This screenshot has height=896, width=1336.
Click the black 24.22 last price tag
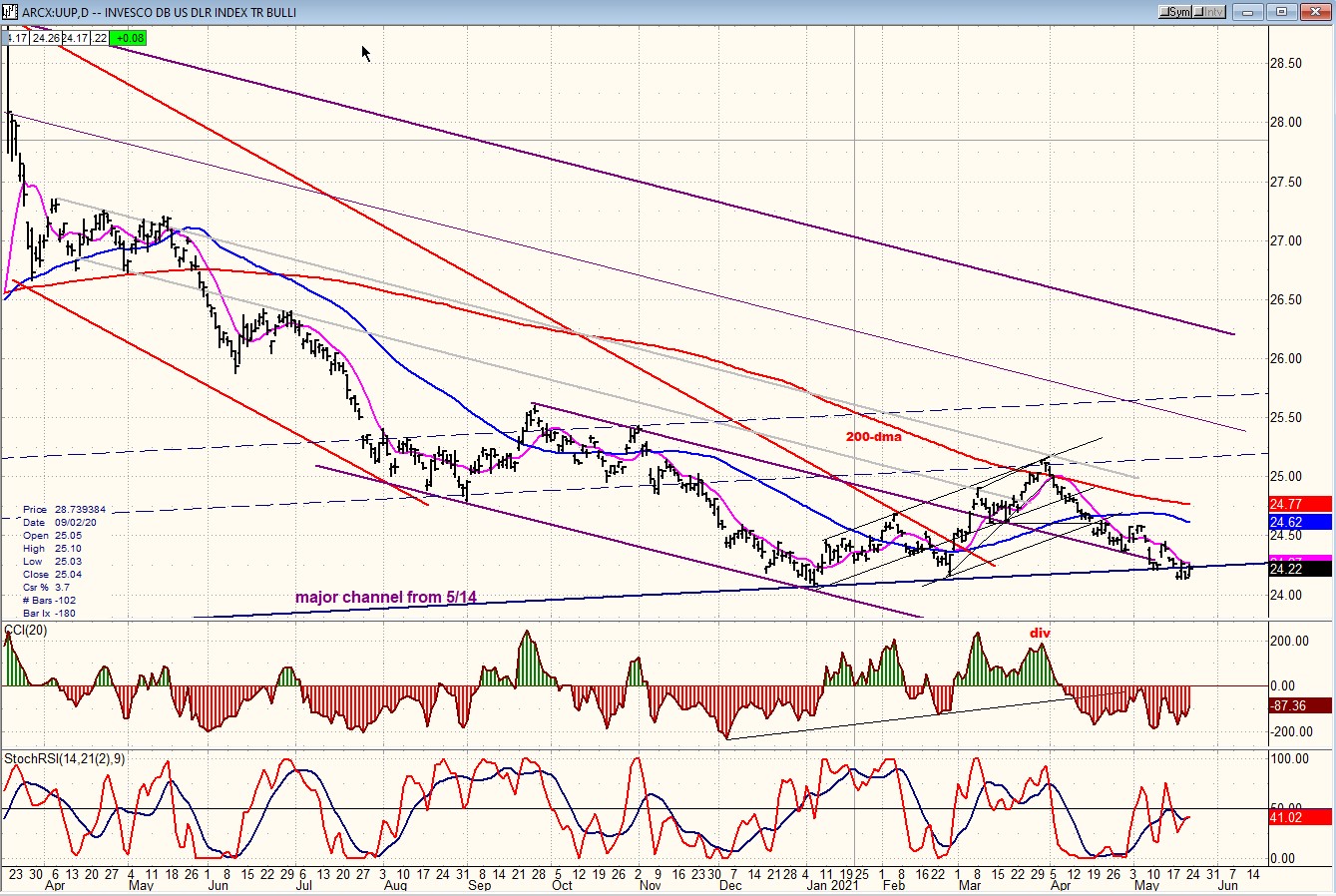click(x=1297, y=569)
